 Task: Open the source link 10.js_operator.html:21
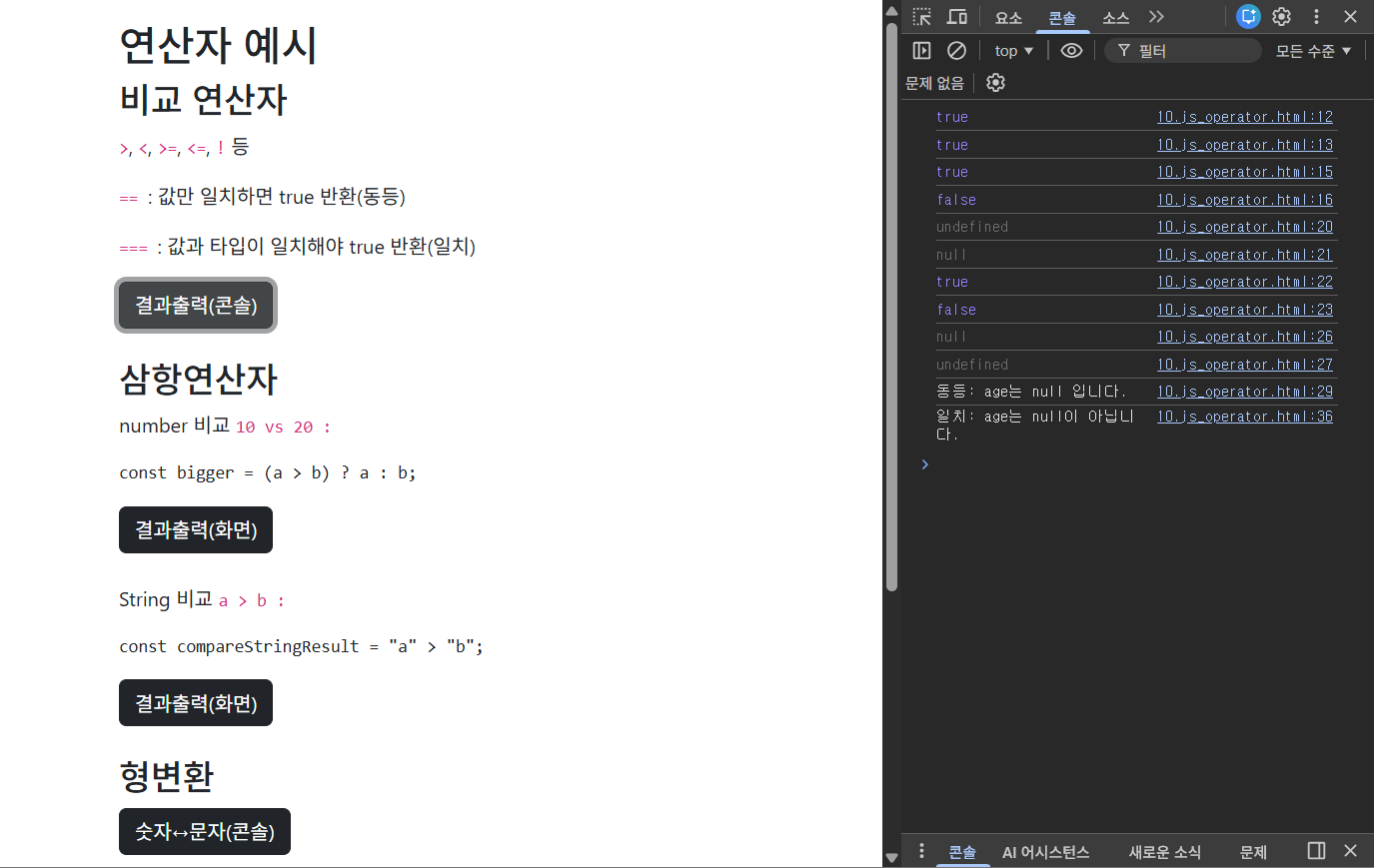pyautogui.click(x=1245, y=255)
